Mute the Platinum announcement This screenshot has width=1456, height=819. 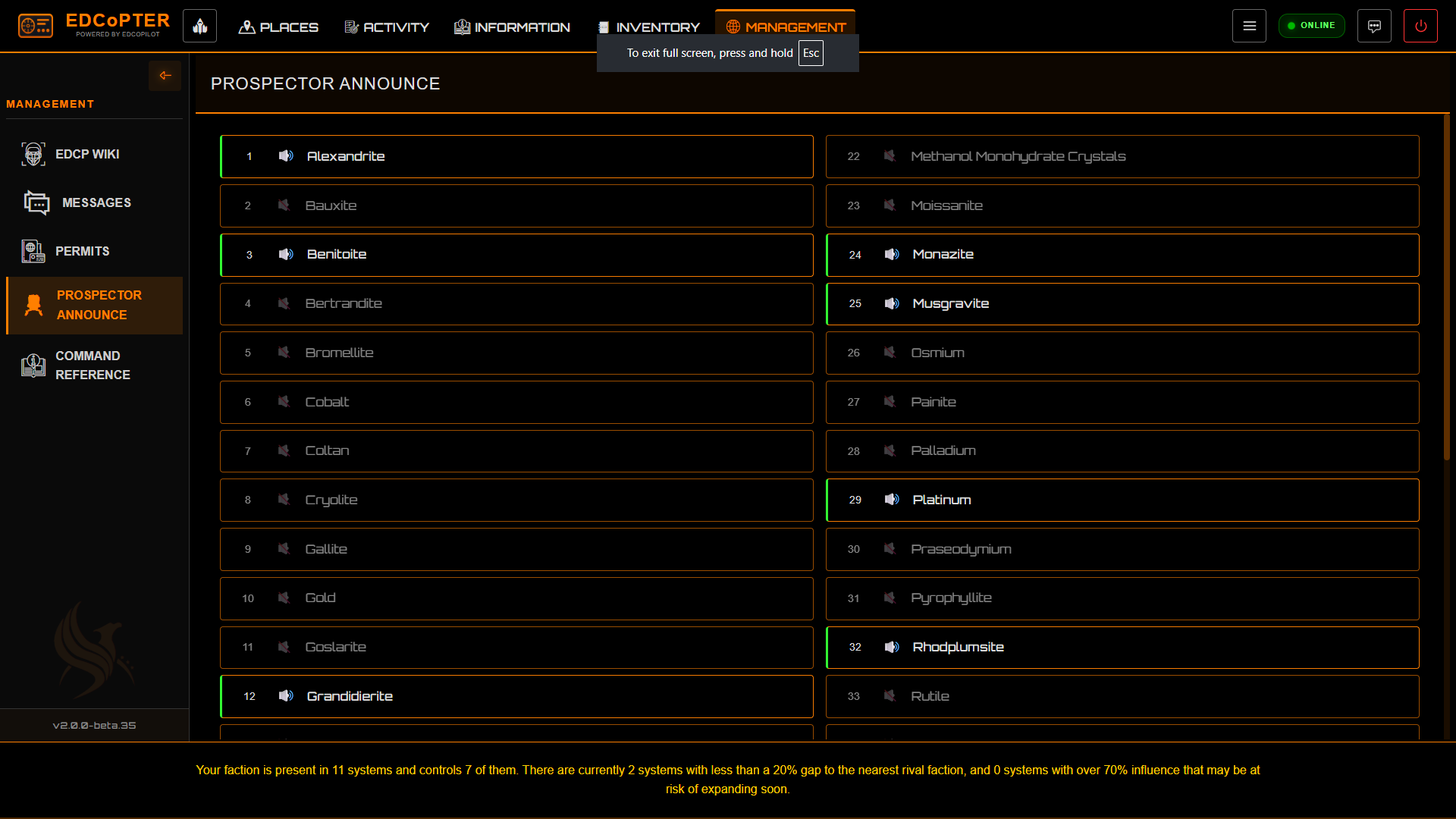point(891,500)
